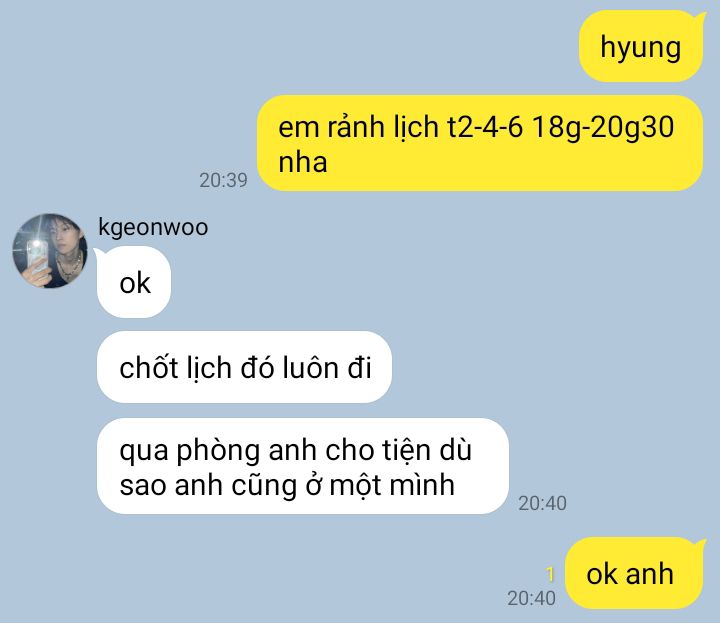Click the phone shown in the avatar photo
This screenshot has width=720, height=623.
pos(37,258)
